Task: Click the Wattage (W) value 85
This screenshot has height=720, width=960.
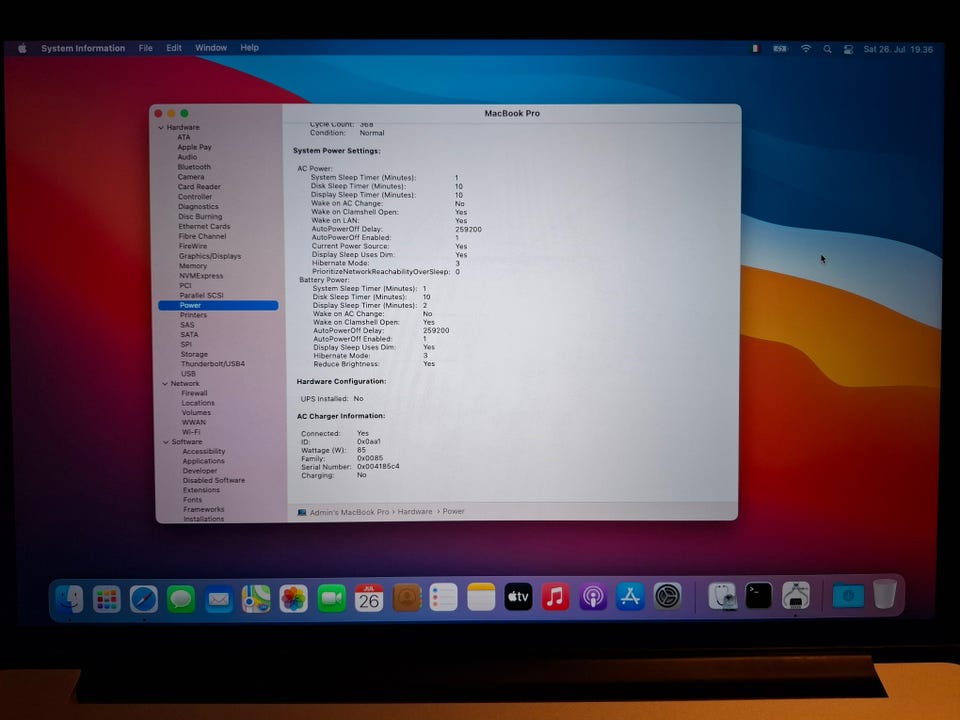Action: pos(361,450)
